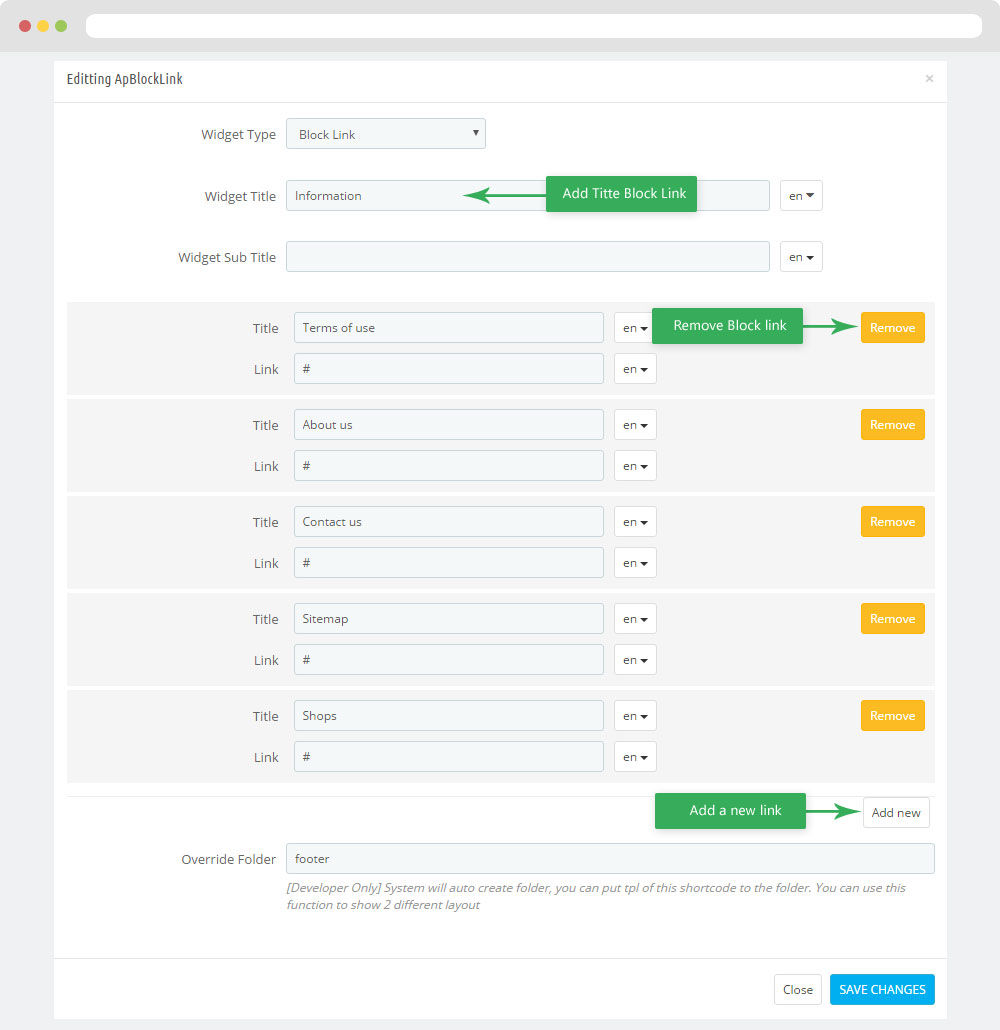
Task: Select the Sitemap title input
Action: point(448,619)
